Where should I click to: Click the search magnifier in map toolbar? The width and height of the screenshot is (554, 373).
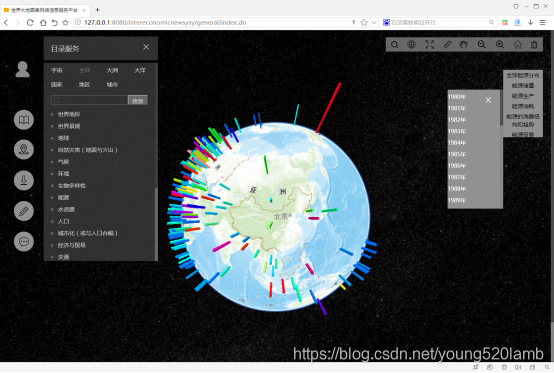(395, 45)
